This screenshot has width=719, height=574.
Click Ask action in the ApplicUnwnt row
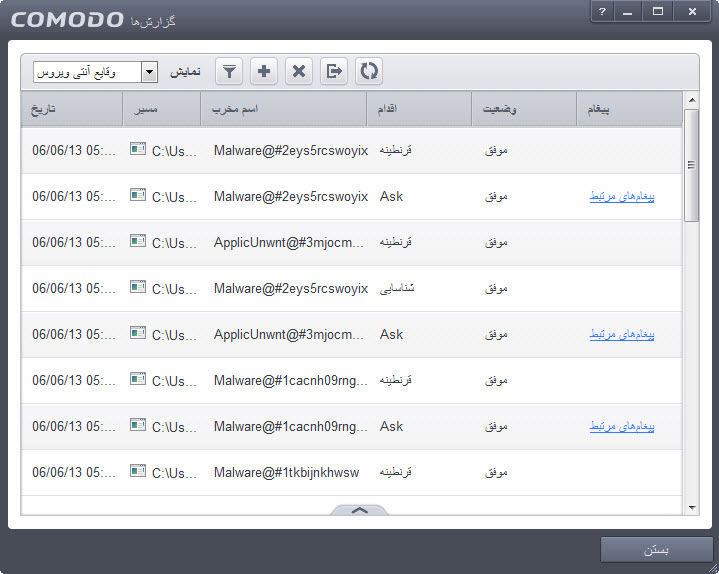[391, 335]
